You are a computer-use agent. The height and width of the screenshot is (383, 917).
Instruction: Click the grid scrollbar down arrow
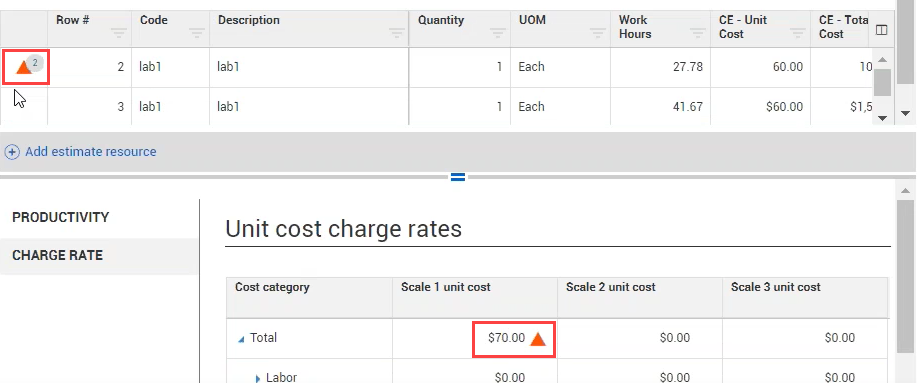[882, 118]
